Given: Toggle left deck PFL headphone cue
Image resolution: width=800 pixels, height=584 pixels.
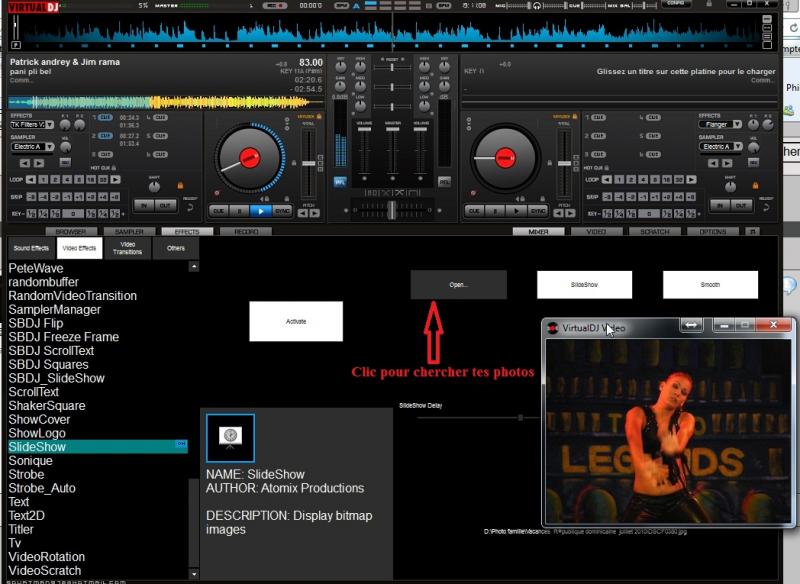Looking at the screenshot, I should coord(340,182).
